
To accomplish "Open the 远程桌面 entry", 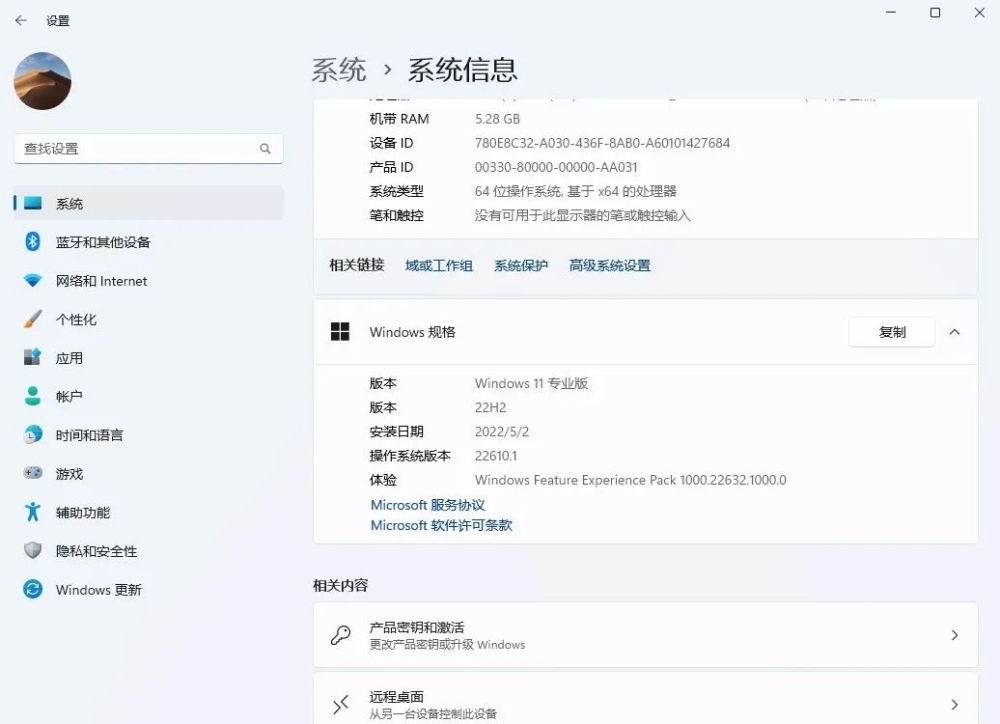I will (645, 704).
